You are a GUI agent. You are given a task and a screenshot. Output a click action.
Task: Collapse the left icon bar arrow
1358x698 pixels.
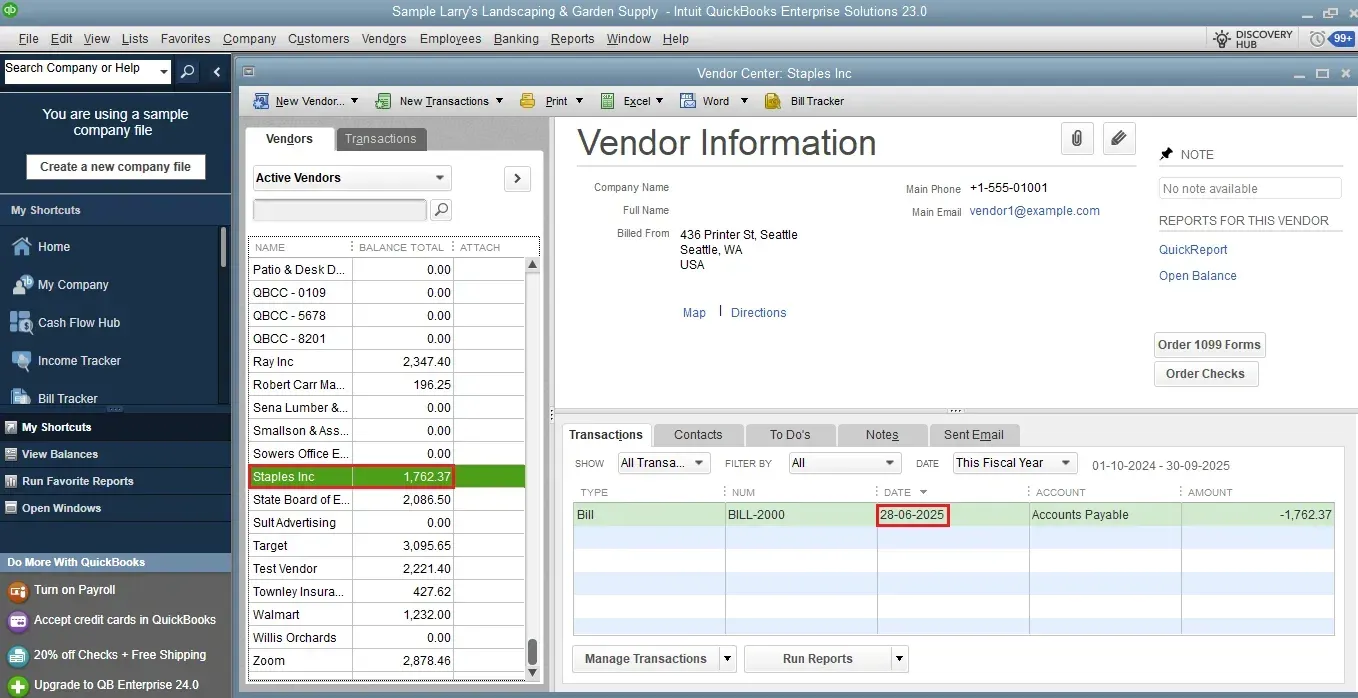[217, 71]
